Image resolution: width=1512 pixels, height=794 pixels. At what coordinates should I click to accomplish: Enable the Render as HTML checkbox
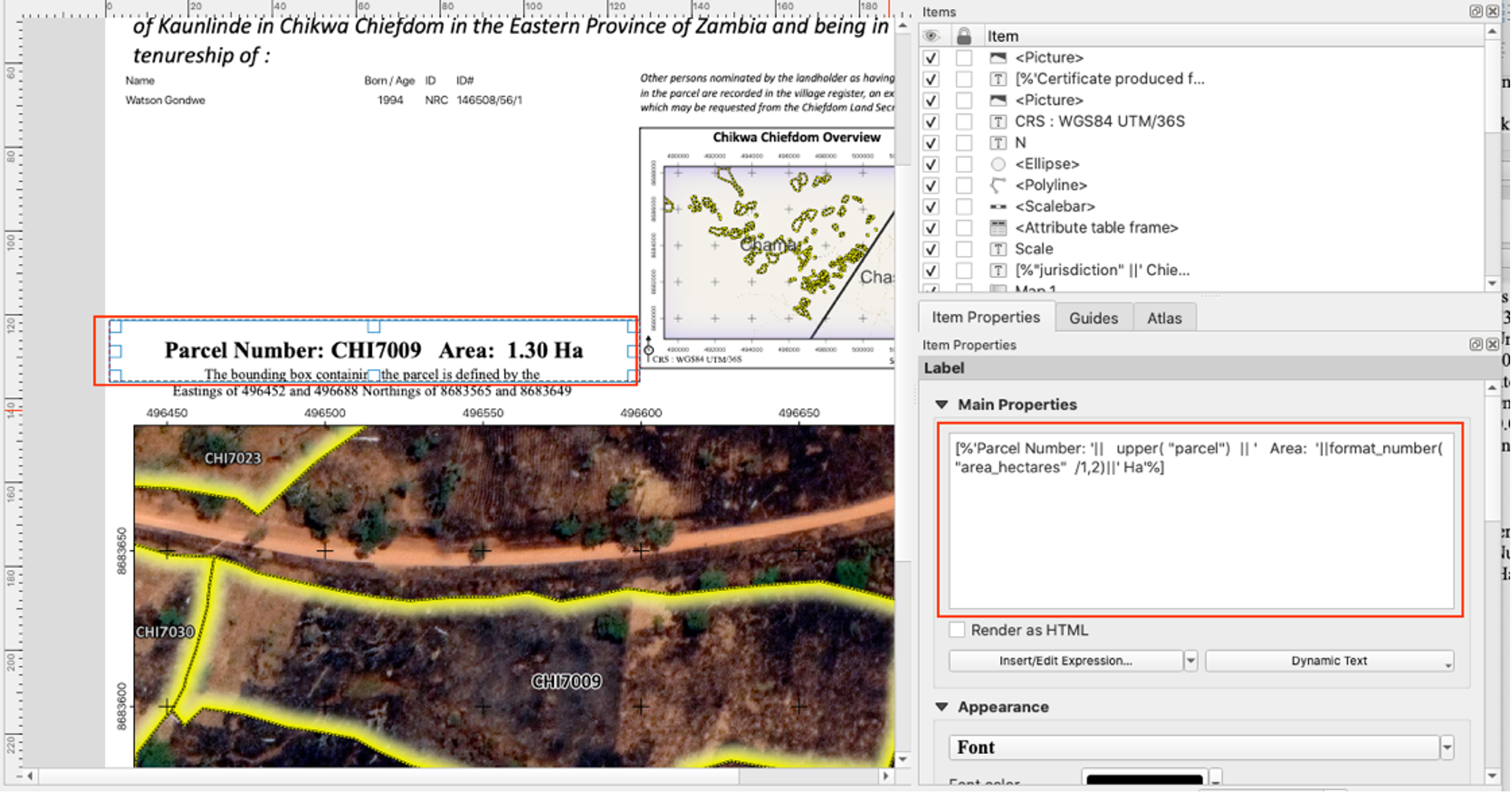pos(956,630)
